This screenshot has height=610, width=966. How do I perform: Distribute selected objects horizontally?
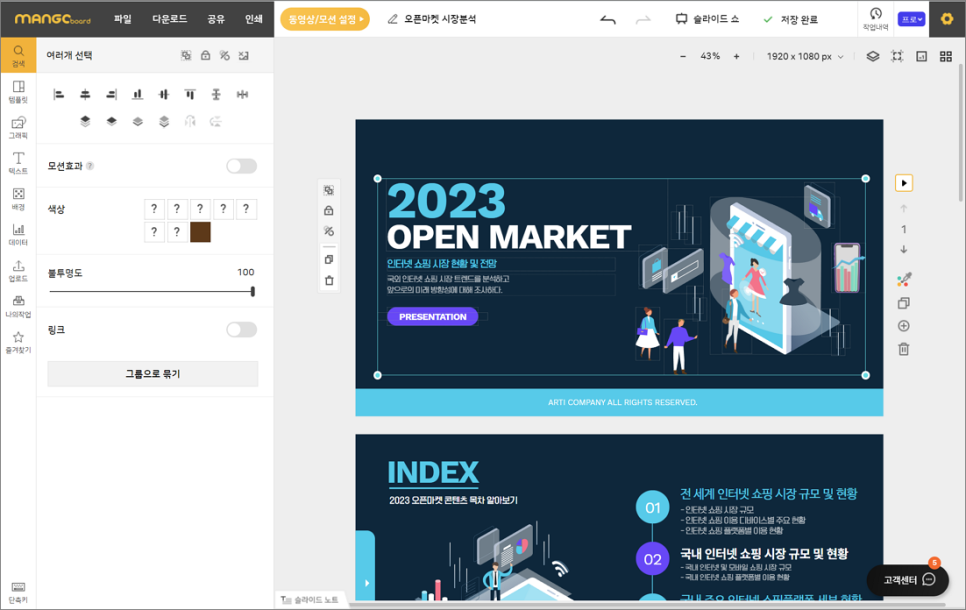242,94
